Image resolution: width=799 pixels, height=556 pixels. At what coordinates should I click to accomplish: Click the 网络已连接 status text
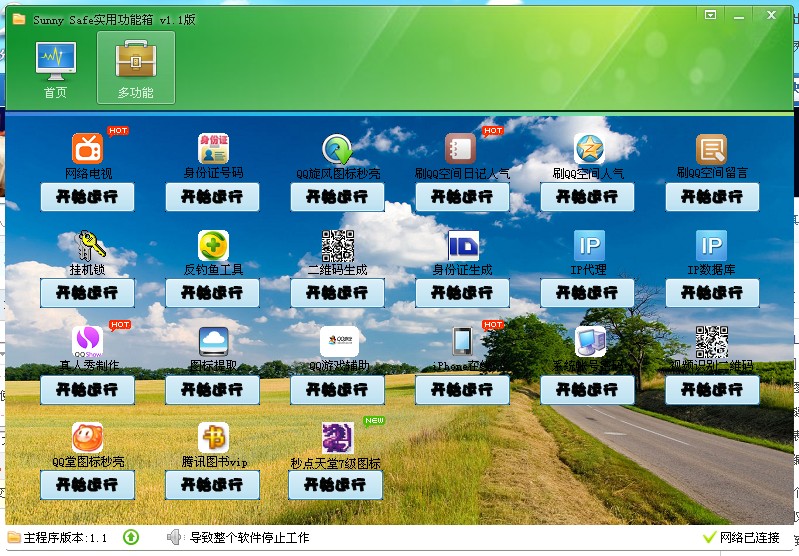[750, 538]
